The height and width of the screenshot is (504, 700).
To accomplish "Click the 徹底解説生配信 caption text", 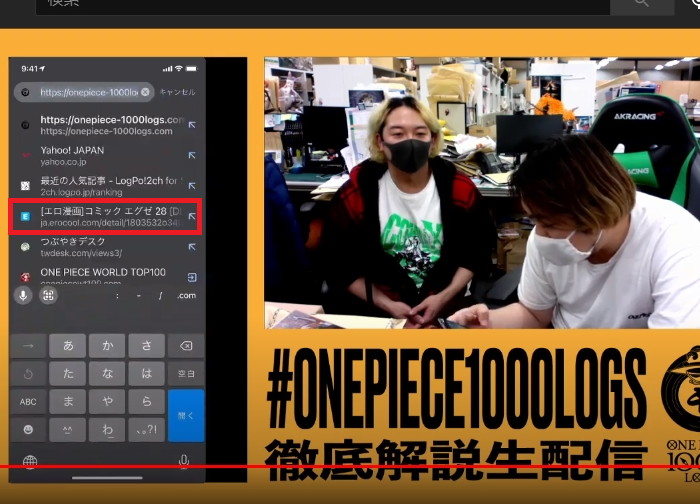I will pos(455,460).
